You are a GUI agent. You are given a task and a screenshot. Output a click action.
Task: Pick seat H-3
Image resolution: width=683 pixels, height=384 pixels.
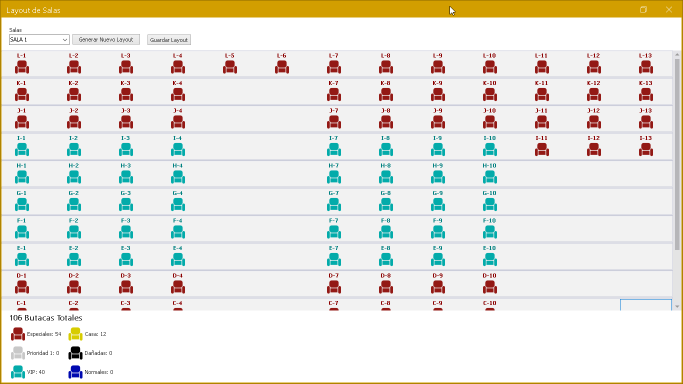126,177
